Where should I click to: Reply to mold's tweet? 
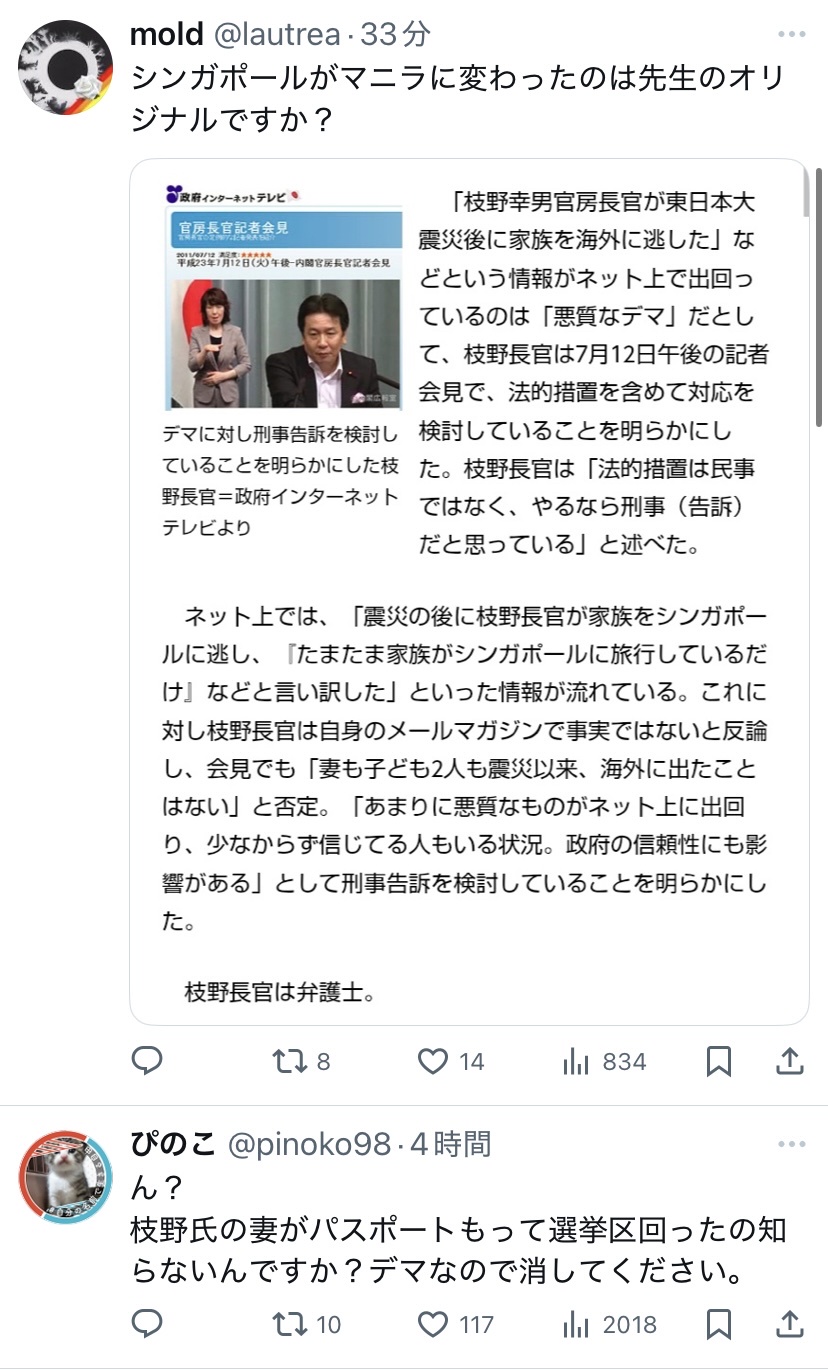[147, 1061]
